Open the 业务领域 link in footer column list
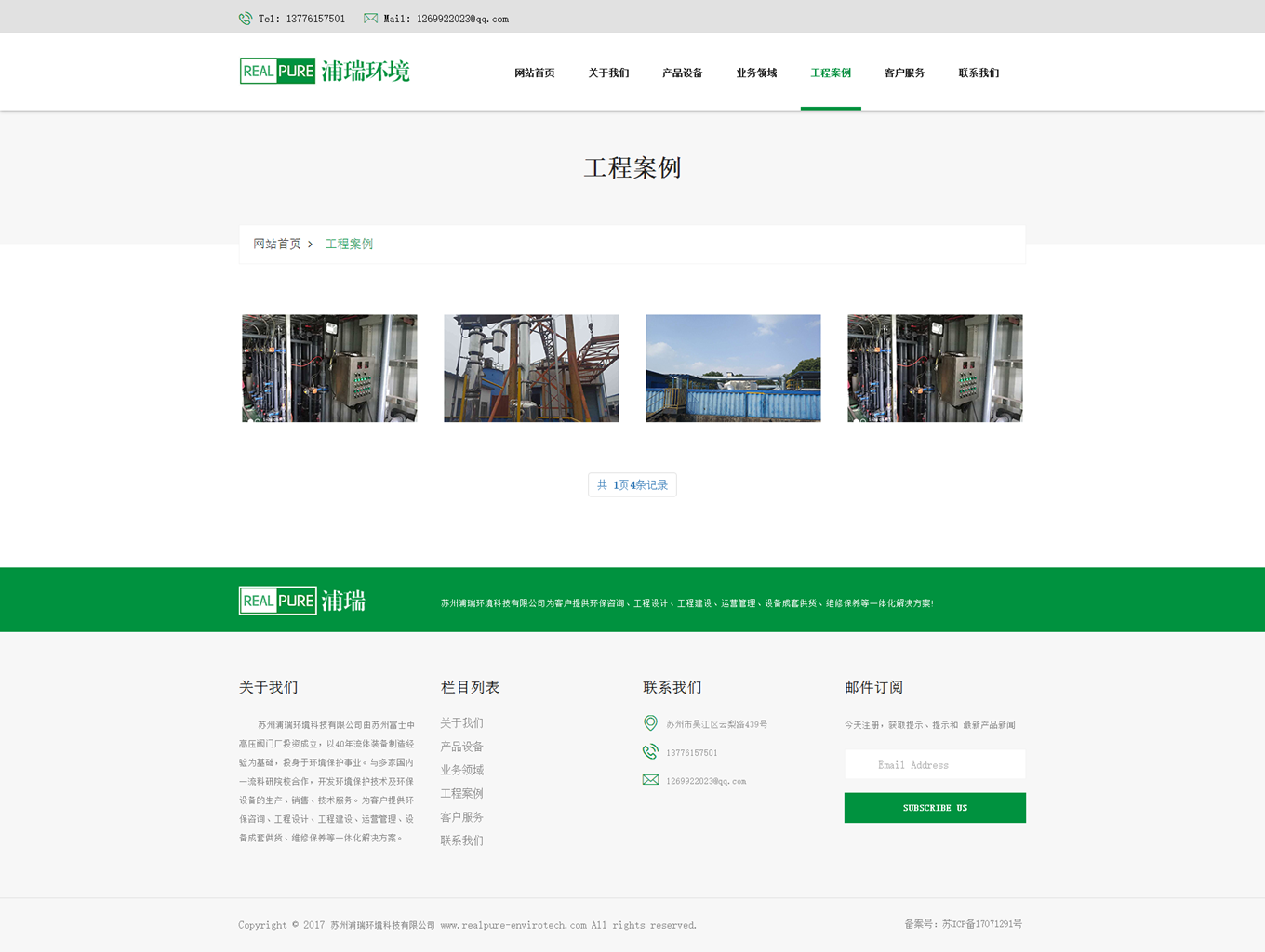 click(x=461, y=770)
